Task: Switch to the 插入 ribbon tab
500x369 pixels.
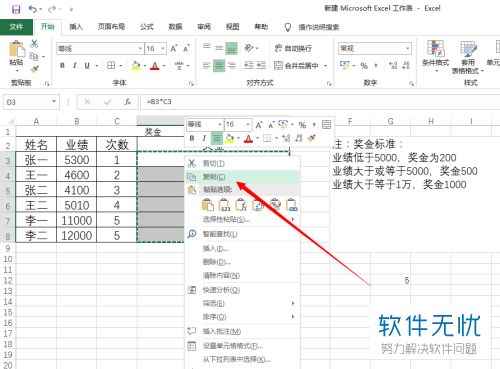Action: point(76,27)
